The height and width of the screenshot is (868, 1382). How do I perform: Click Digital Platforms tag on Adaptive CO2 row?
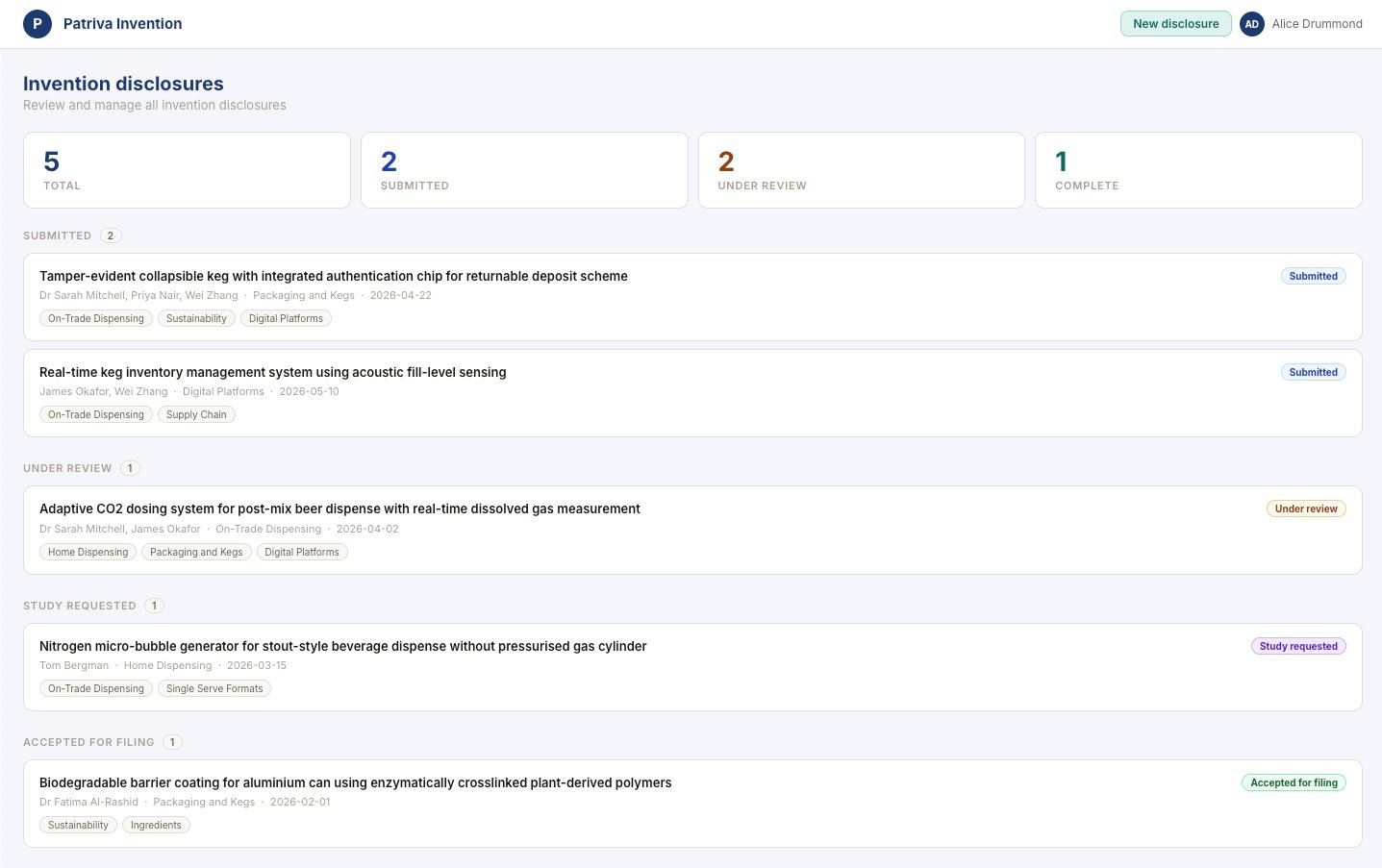point(302,552)
